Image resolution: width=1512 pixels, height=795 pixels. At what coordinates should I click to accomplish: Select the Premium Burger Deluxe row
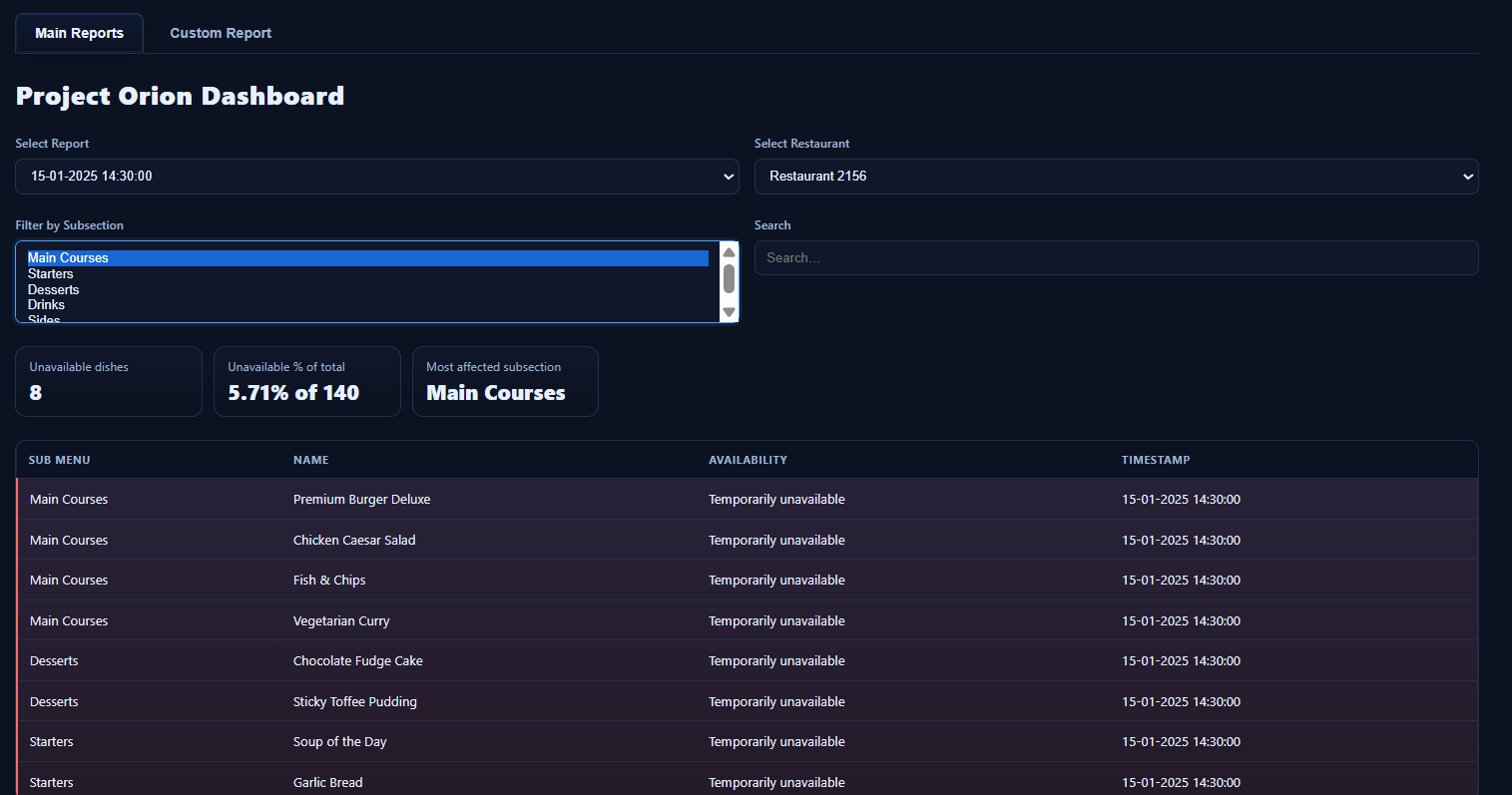pos(361,499)
